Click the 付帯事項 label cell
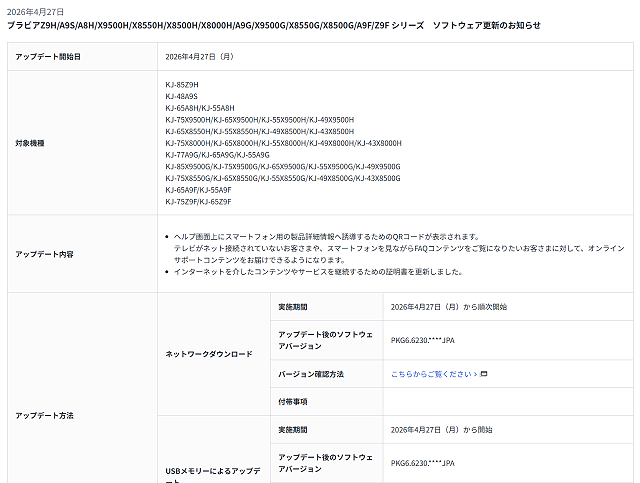The height and width of the screenshot is (483, 640). 292,401
